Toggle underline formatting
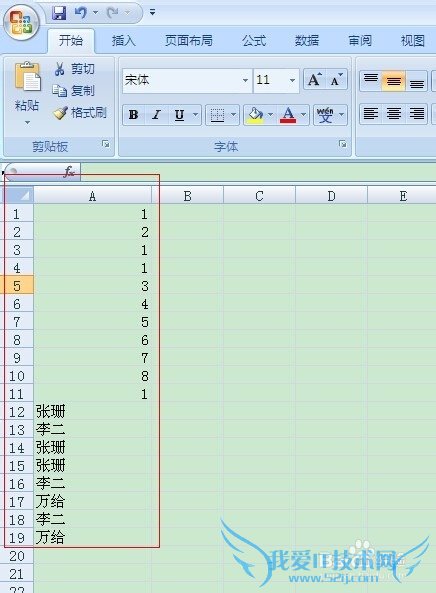This screenshot has width=436, height=593. pos(179,115)
